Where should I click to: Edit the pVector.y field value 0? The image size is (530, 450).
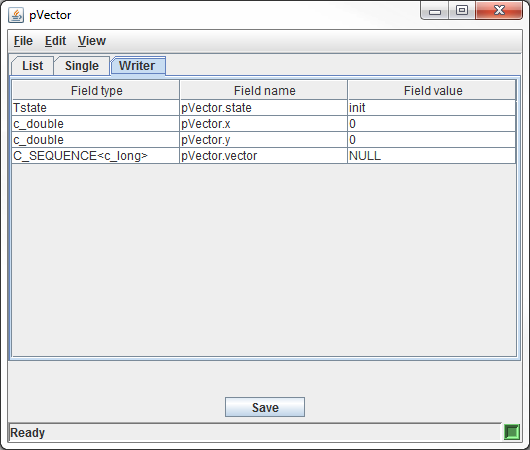pos(432,140)
